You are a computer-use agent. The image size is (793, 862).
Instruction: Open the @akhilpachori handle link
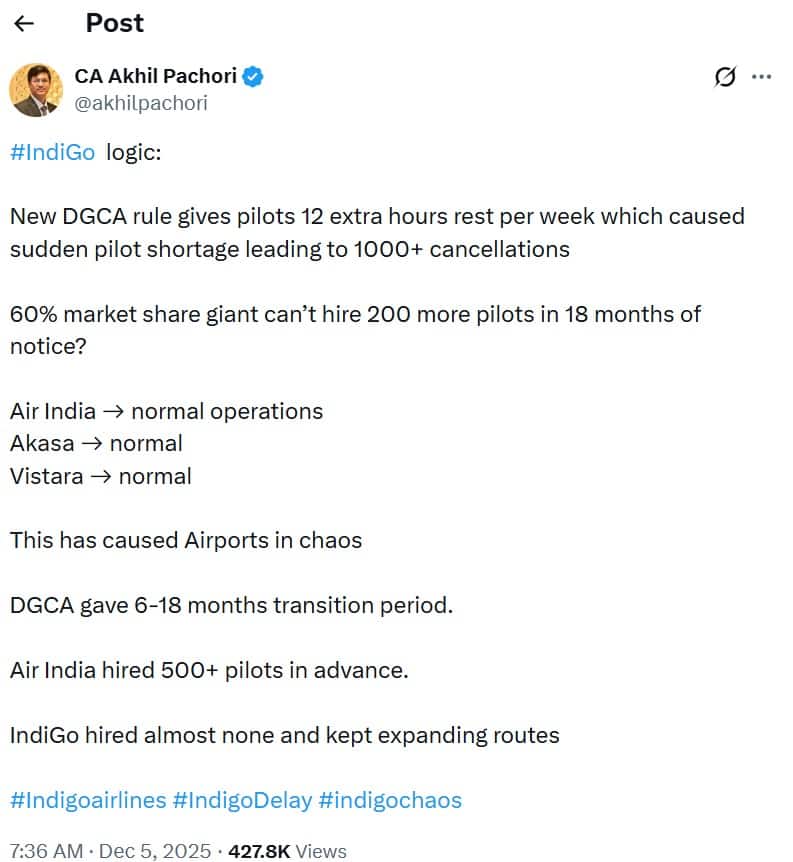pyautogui.click(x=141, y=102)
